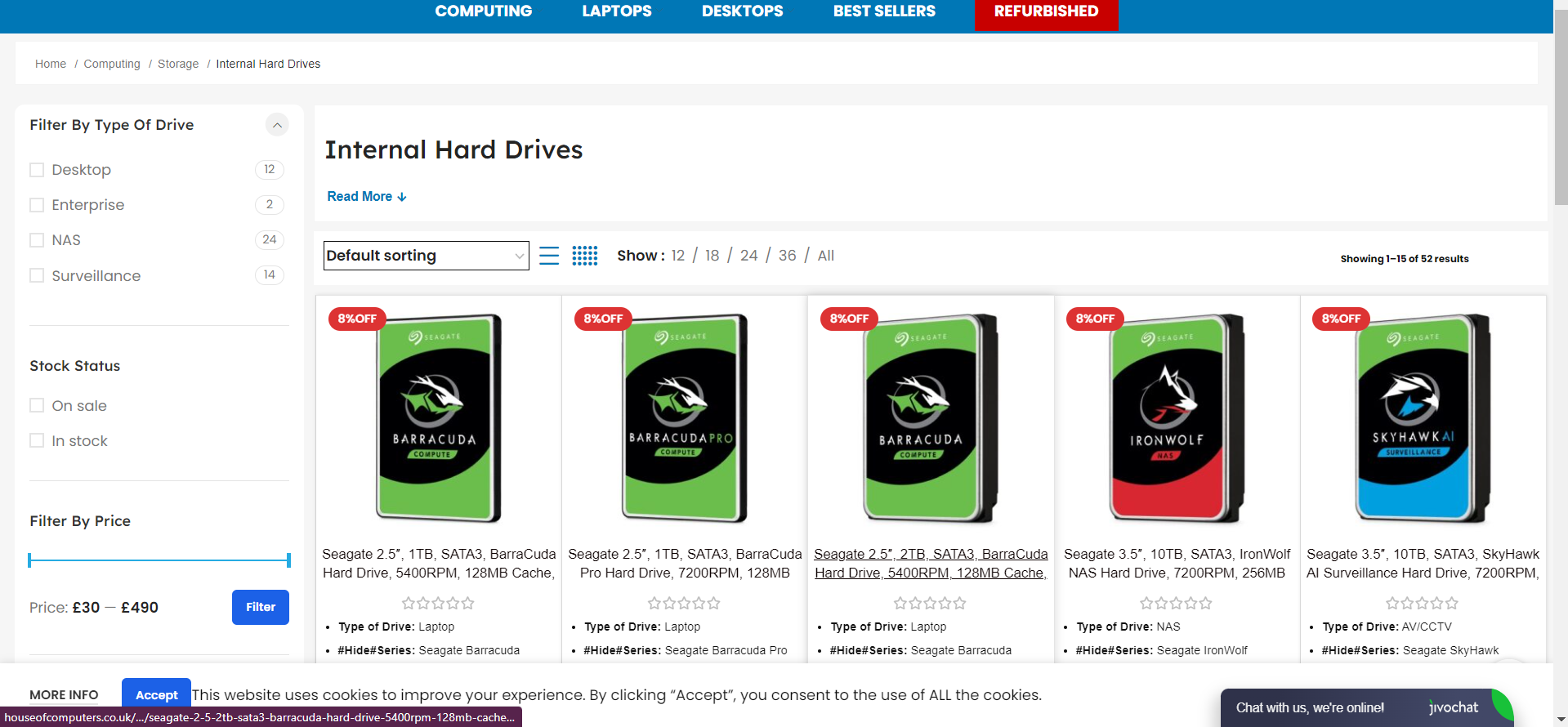Open Seagate 1TB BarraCuda 5400RPM title link
Viewport: 1568px width, 727px height.
pyautogui.click(x=439, y=564)
